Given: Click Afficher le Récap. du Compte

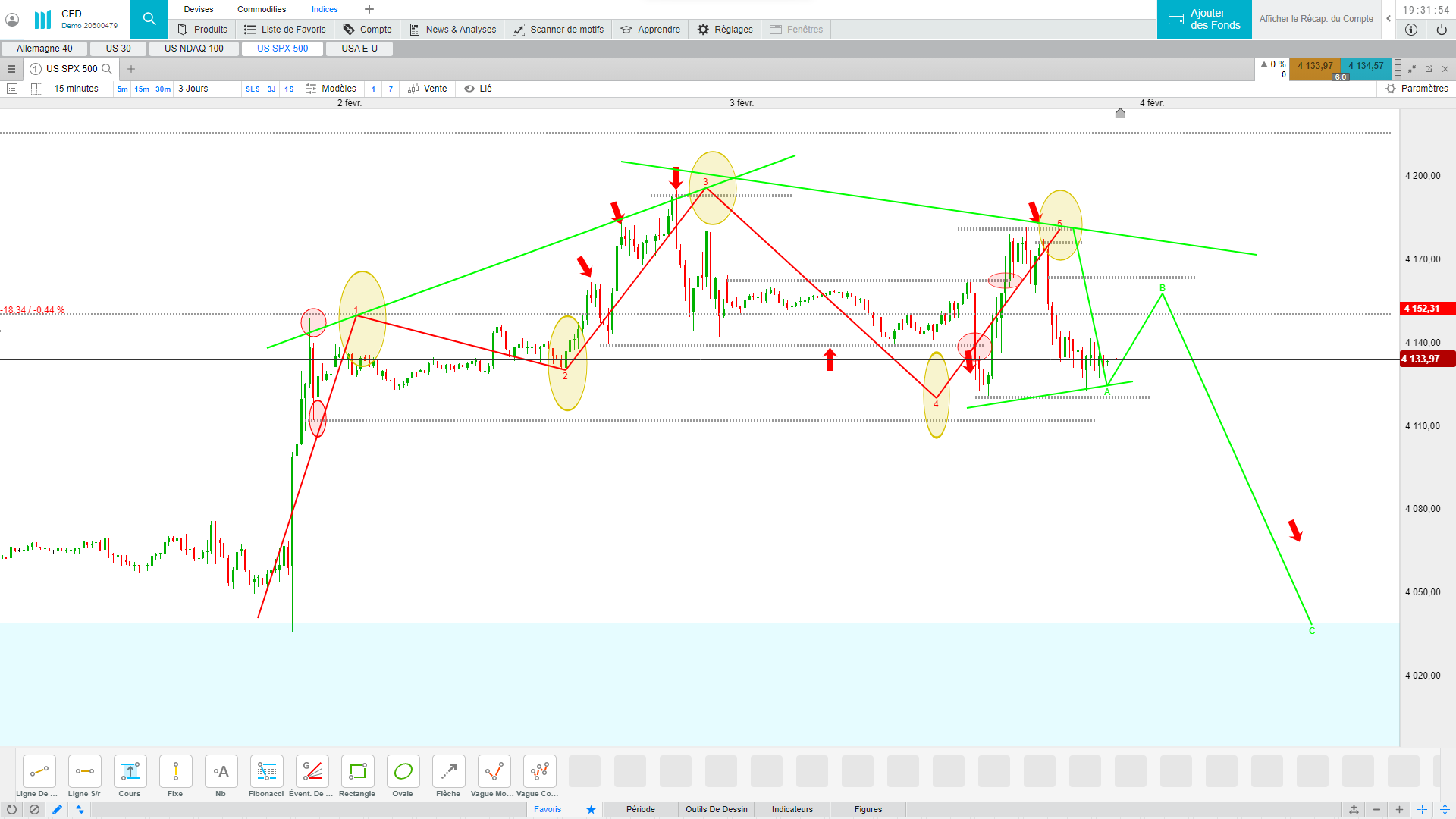Looking at the screenshot, I should 1316,19.
